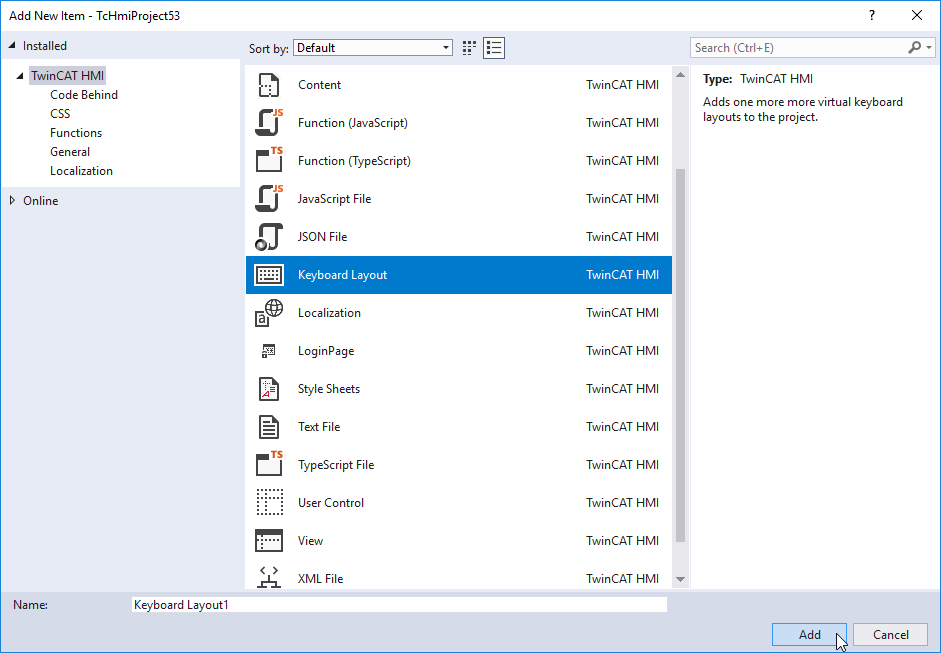
Task: Switch to medium icons list view
Action: [x=494, y=48]
